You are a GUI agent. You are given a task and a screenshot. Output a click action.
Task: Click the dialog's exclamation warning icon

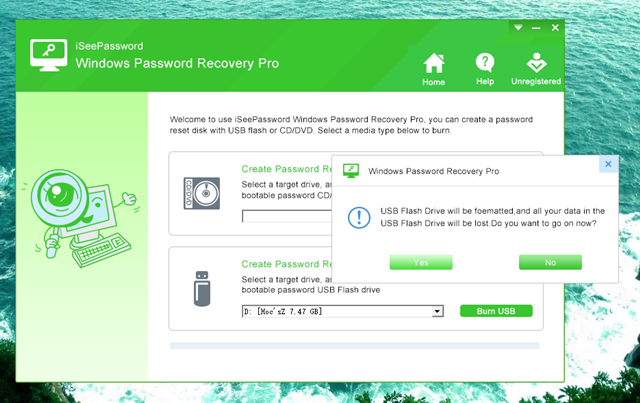(358, 216)
